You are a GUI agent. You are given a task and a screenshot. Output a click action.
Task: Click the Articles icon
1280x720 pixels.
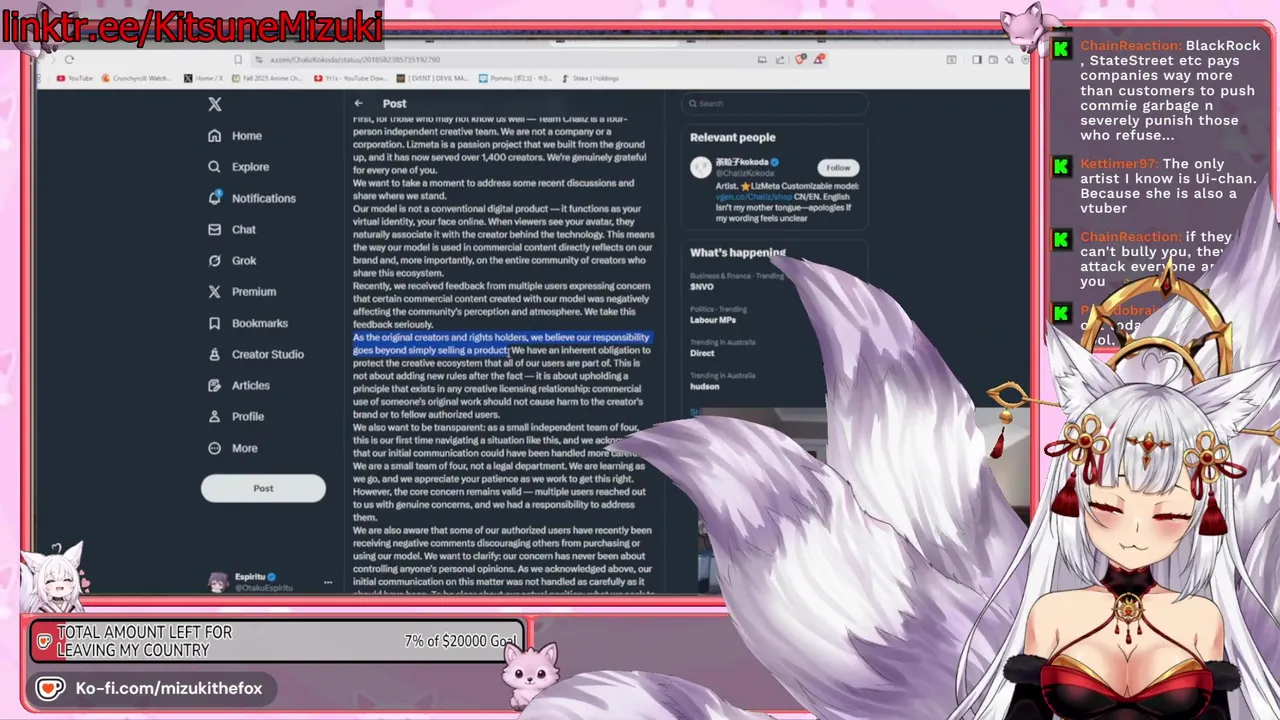(x=214, y=385)
